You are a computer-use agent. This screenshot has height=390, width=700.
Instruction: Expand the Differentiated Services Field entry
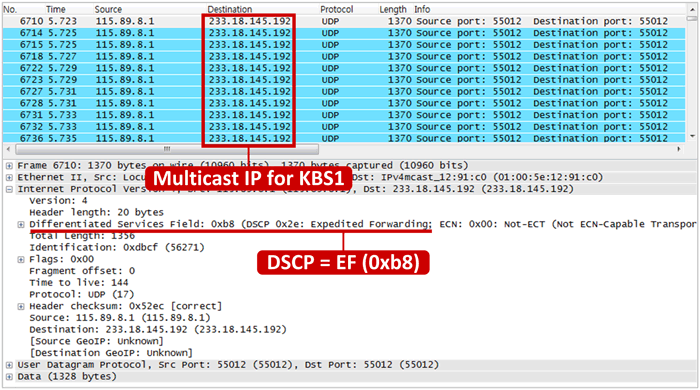pyautogui.click(x=21, y=224)
